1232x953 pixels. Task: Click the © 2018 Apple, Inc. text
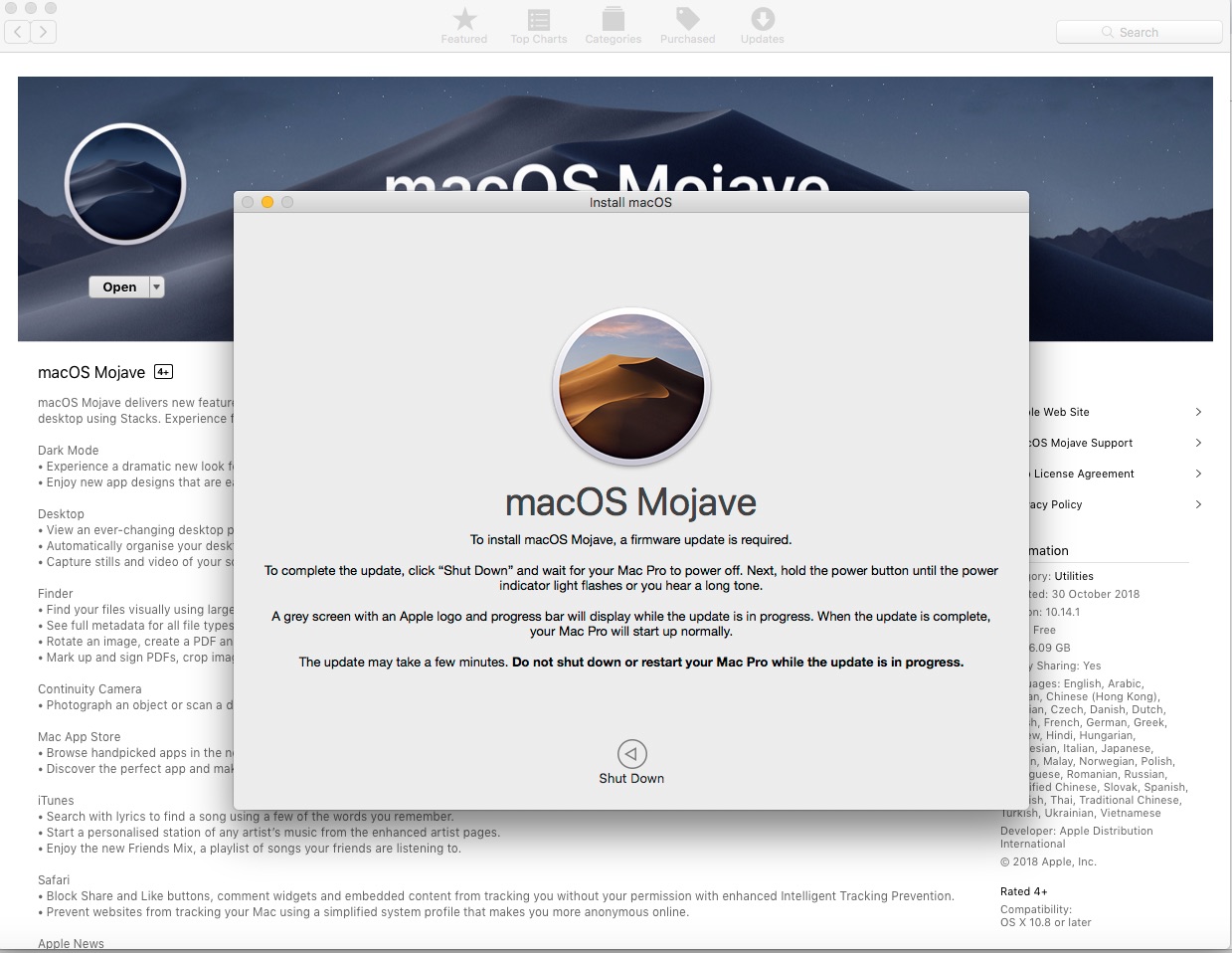coord(1048,862)
